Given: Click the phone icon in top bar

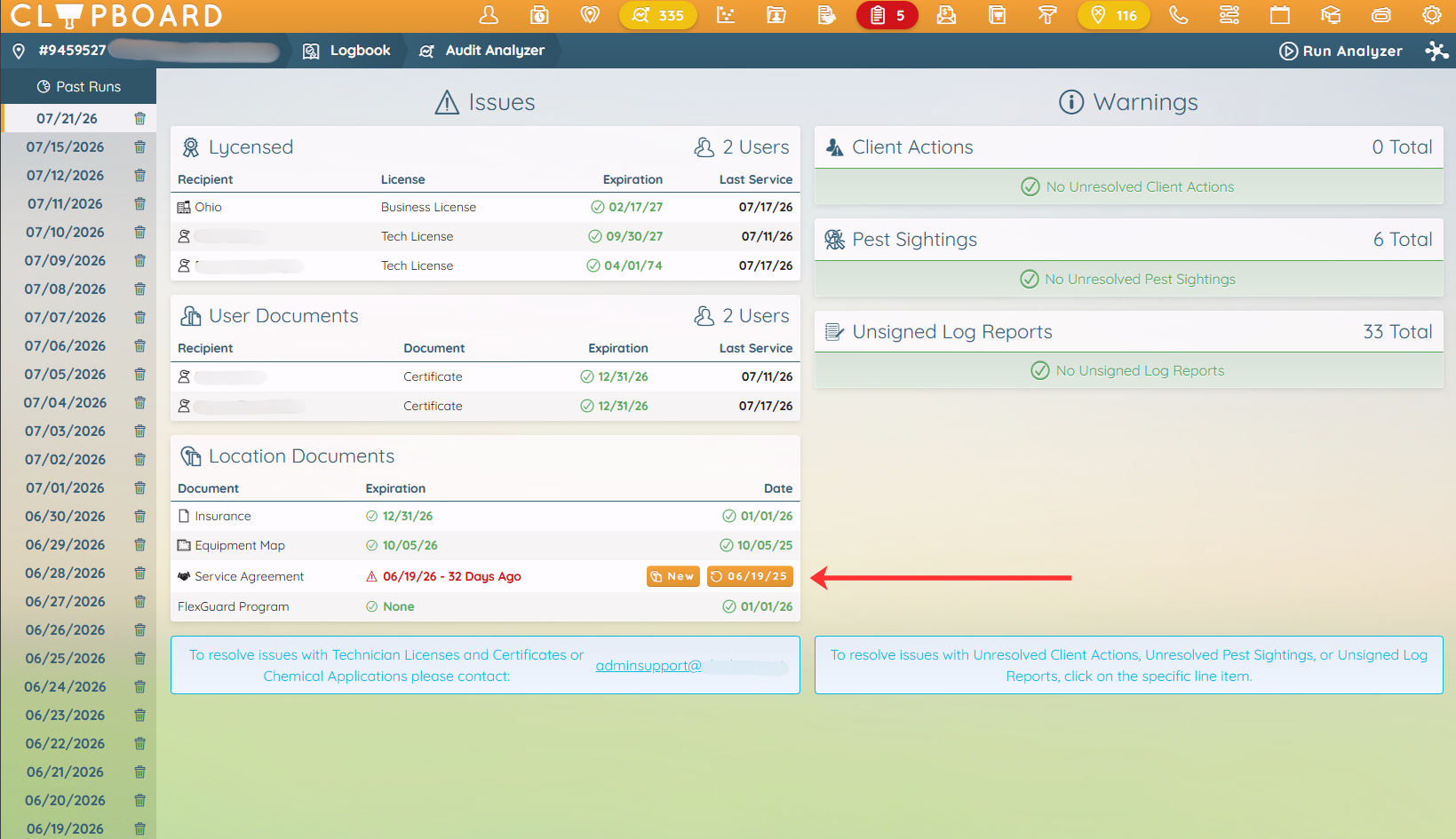Looking at the screenshot, I should [x=1179, y=15].
